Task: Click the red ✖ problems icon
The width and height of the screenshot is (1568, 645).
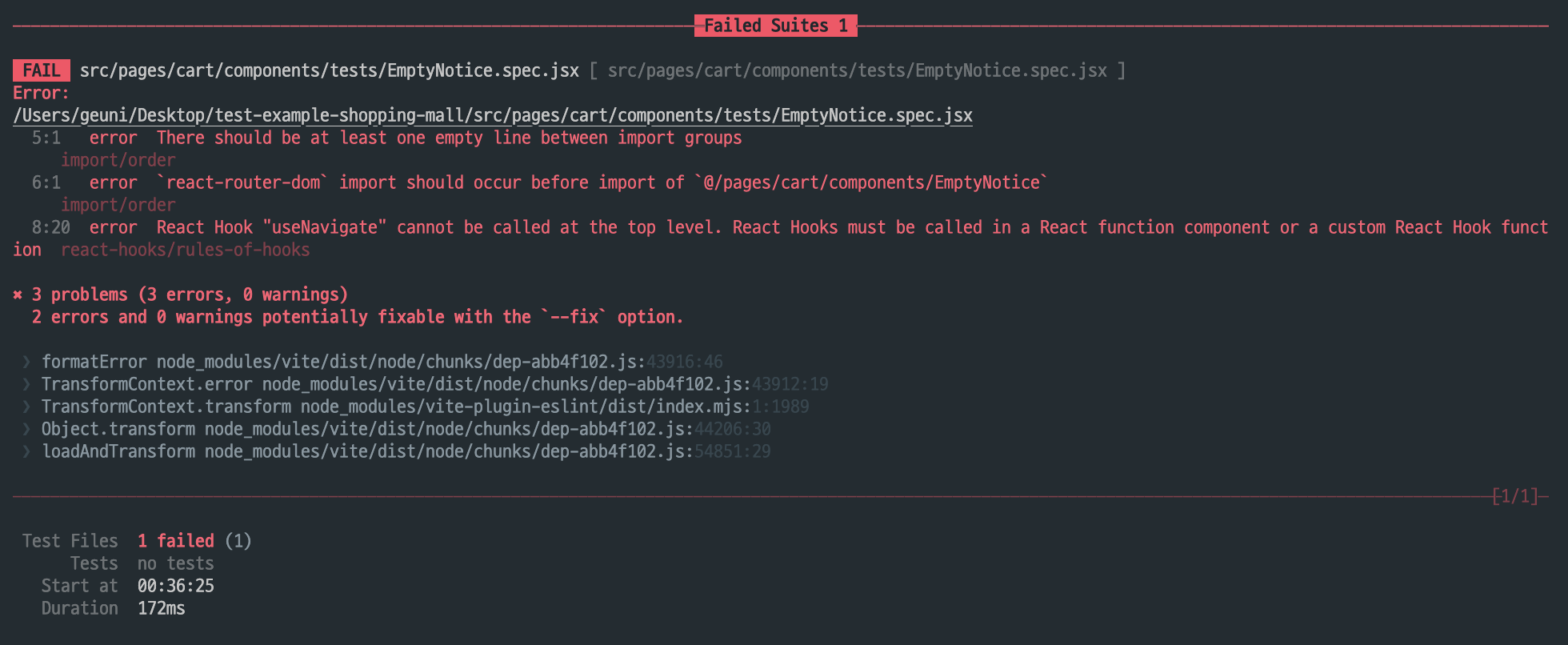Action: pos(18,295)
